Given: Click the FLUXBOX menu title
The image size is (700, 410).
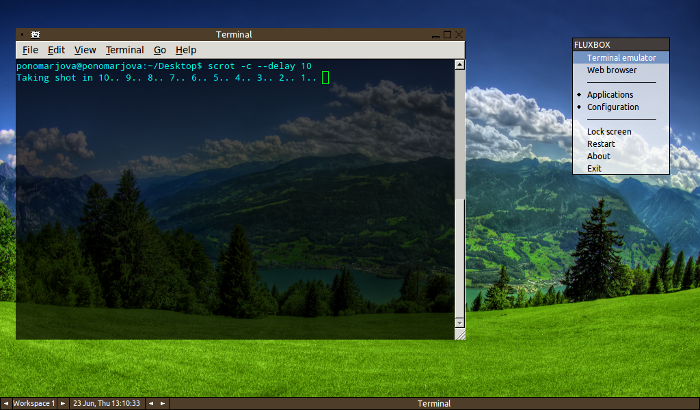Looking at the screenshot, I should [621, 45].
